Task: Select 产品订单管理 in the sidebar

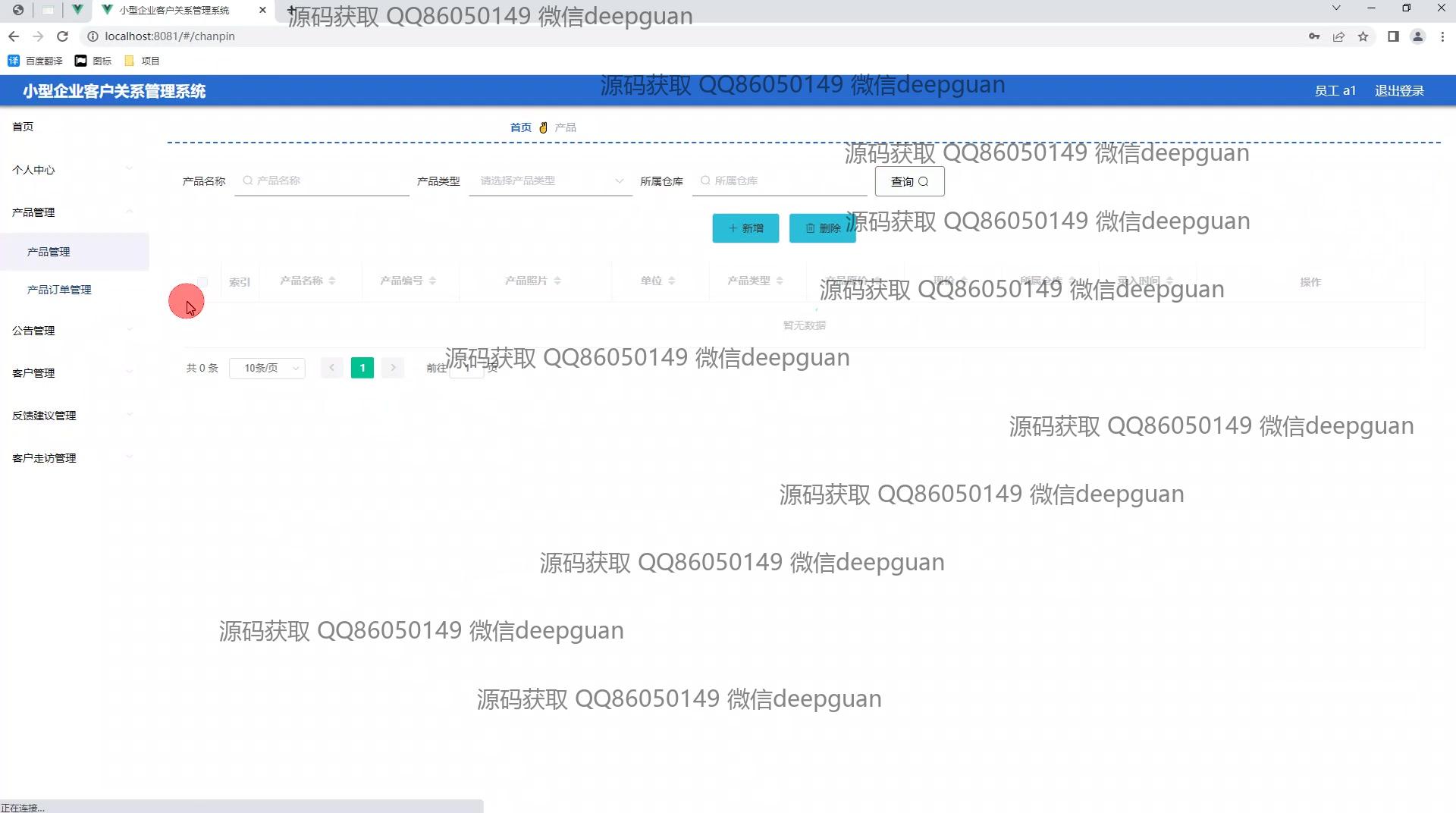Action: [59, 290]
